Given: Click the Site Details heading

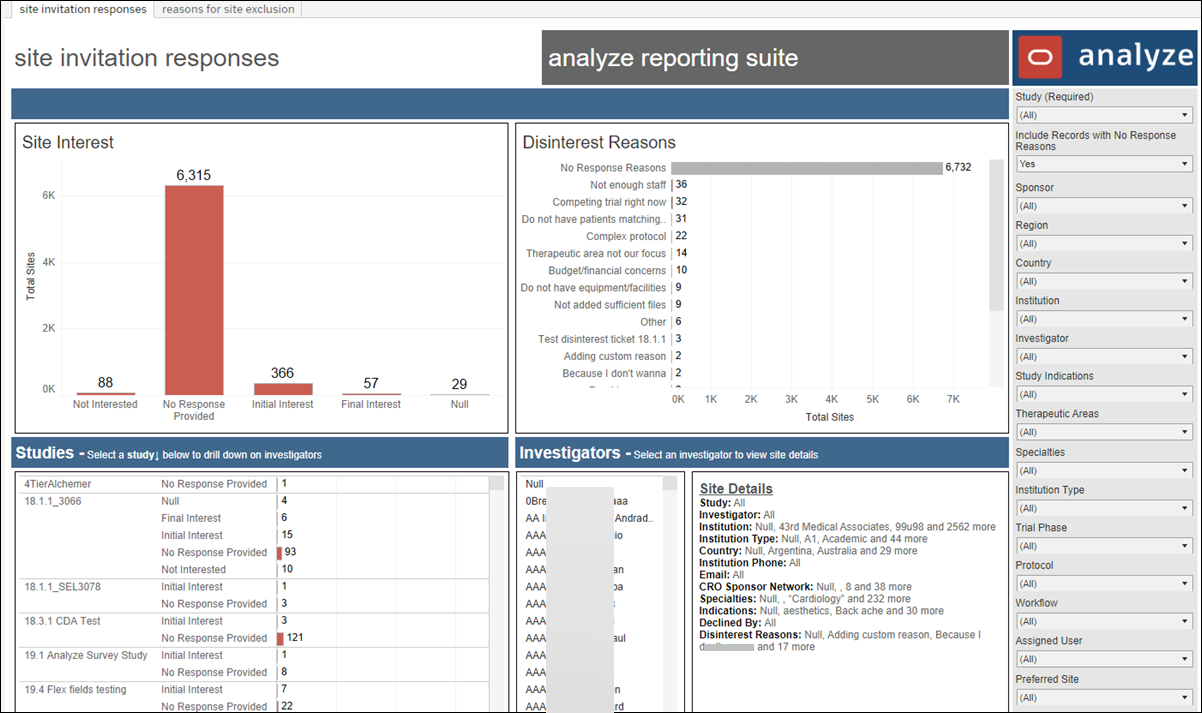Looking at the screenshot, I should (736, 488).
